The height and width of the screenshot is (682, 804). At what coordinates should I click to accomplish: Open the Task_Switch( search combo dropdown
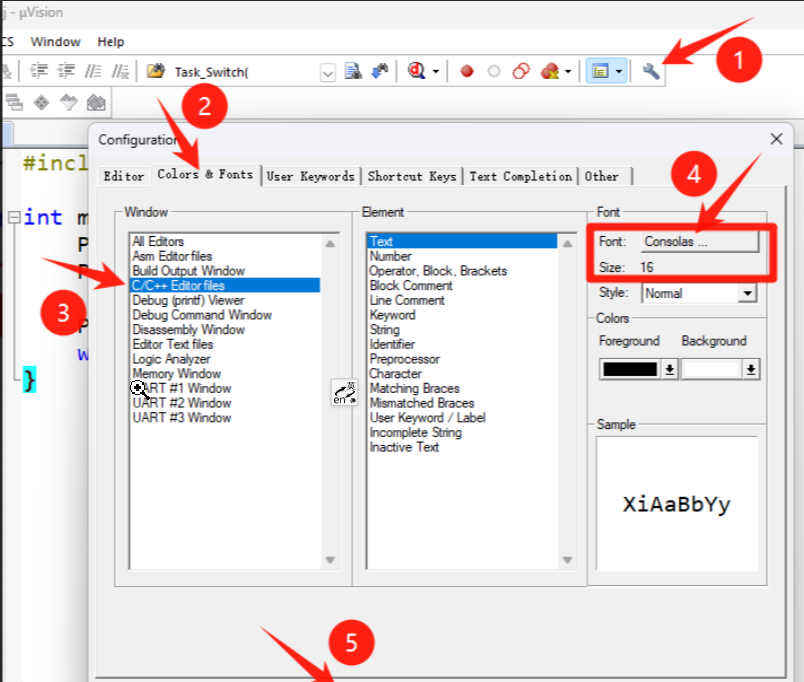coord(327,72)
